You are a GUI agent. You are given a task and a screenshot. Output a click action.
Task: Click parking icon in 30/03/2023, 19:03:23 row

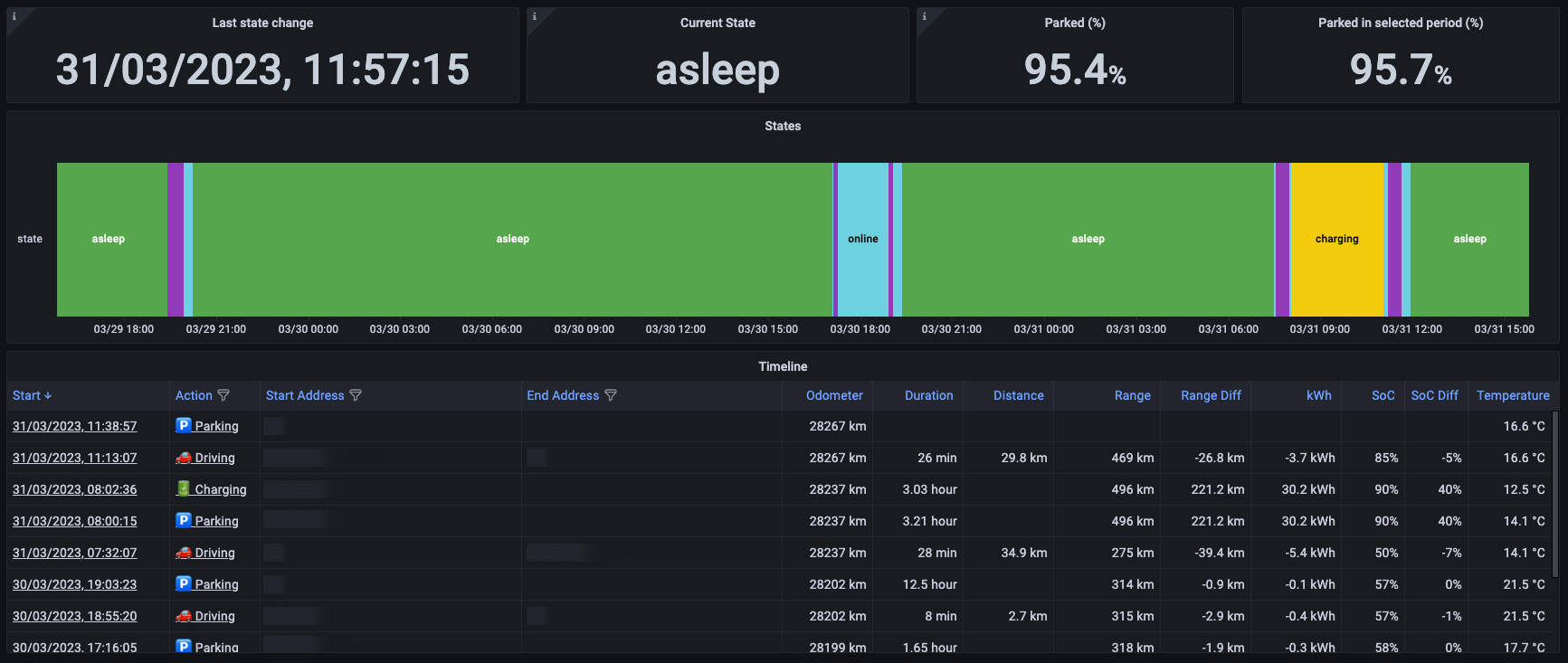(184, 583)
